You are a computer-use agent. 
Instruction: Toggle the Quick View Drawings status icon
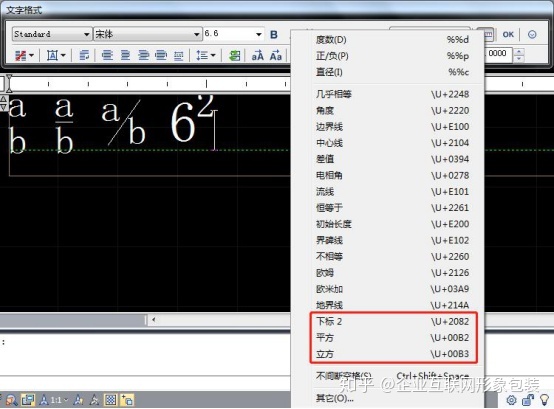28,400
